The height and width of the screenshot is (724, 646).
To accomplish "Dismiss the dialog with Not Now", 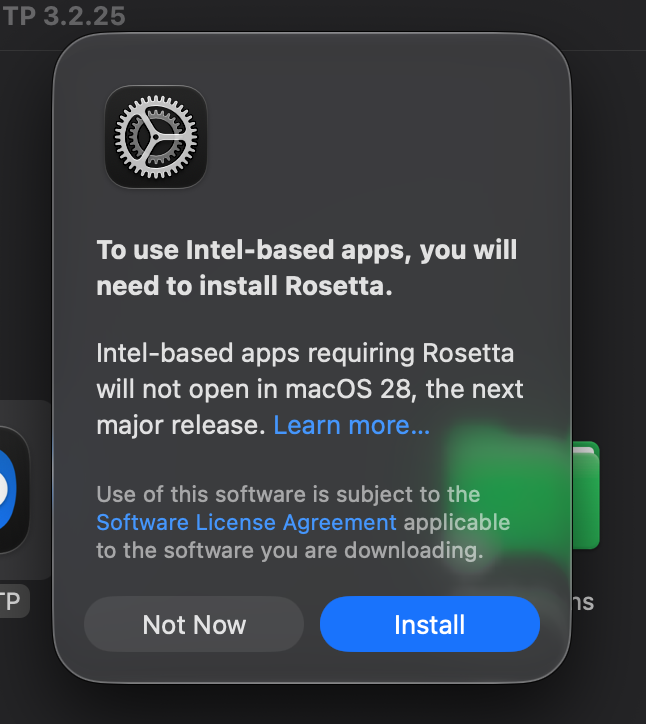I will click(x=194, y=624).
